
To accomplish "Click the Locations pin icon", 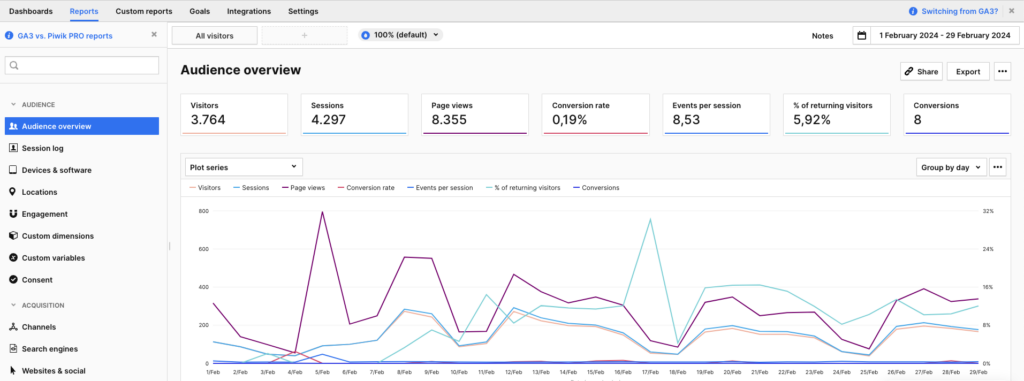I will coord(13,192).
